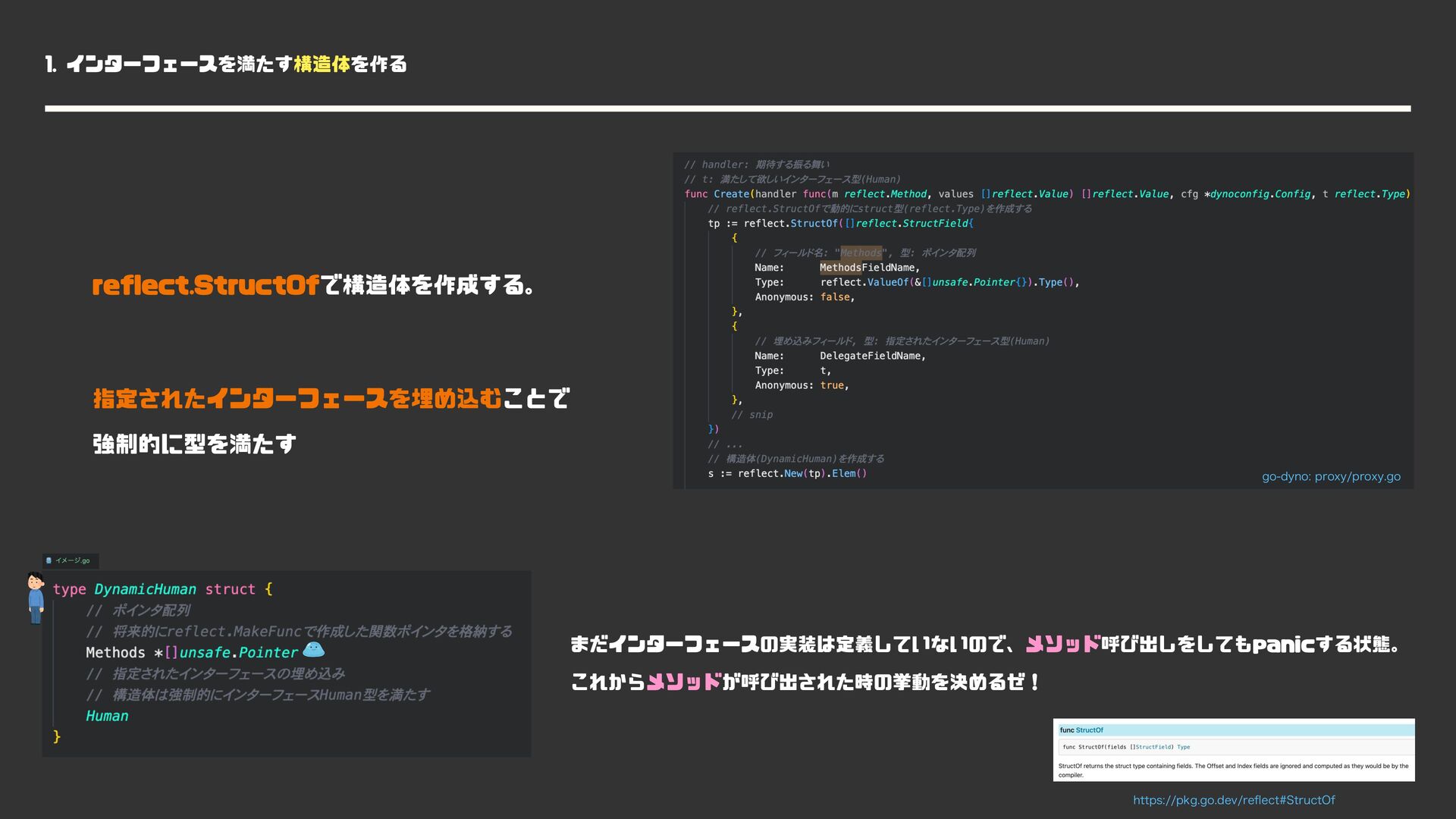The height and width of the screenshot is (819, 1456).
Task: Click the pink メソッド word in the panic sentence
Action: (1062, 645)
